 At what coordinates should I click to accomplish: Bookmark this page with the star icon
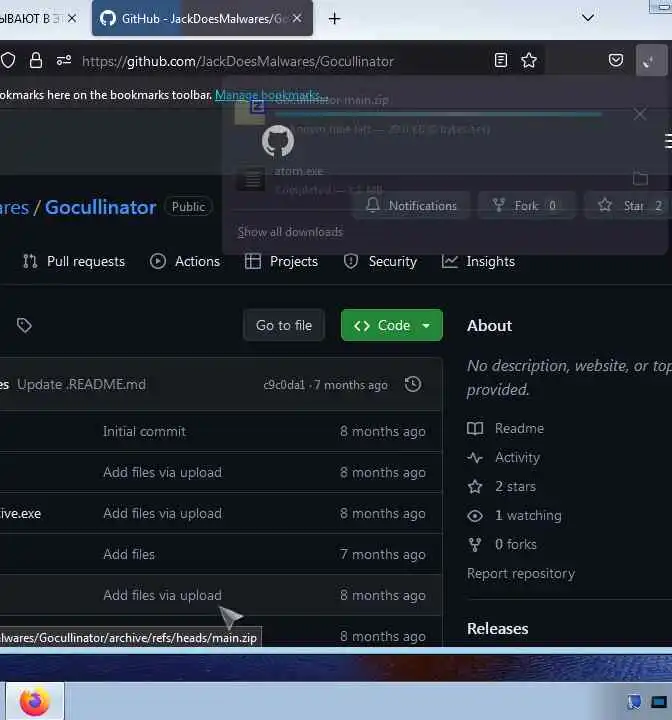click(529, 60)
